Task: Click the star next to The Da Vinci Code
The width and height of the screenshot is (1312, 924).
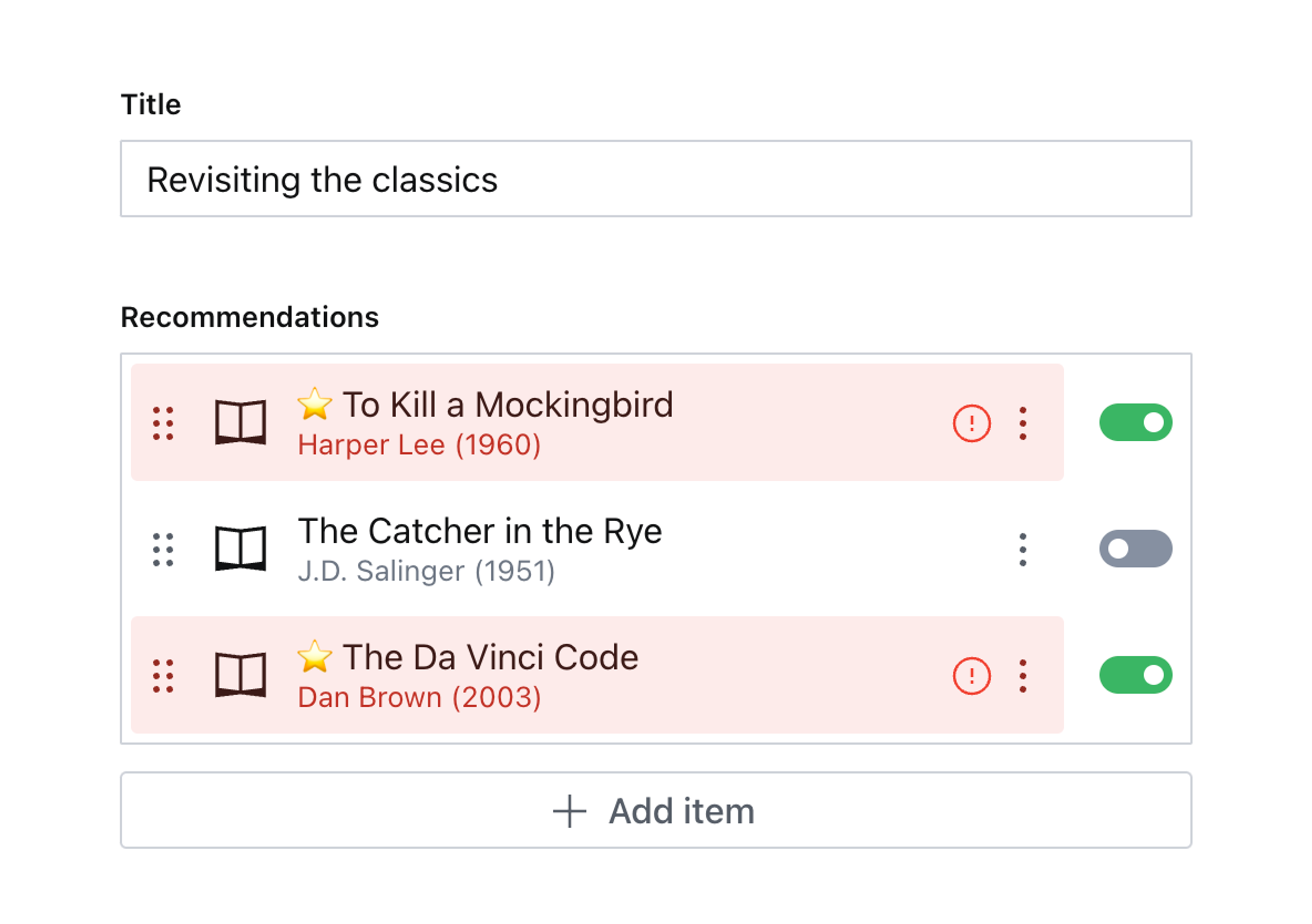Action: pyautogui.click(x=314, y=657)
